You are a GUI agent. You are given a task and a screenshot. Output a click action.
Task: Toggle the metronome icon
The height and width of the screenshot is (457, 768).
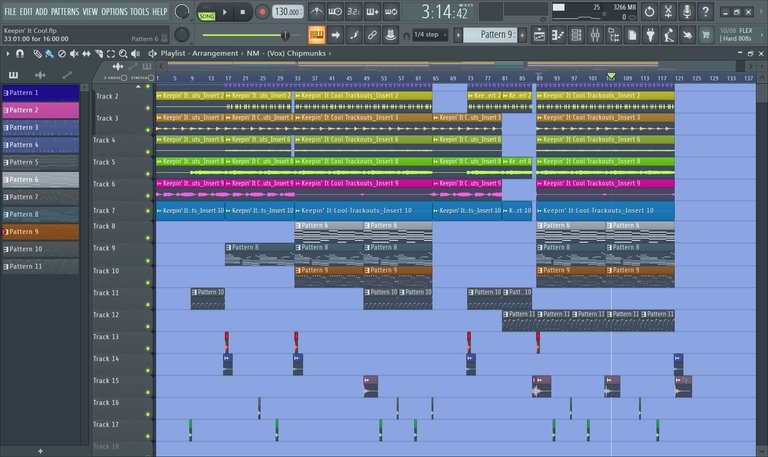(317, 11)
